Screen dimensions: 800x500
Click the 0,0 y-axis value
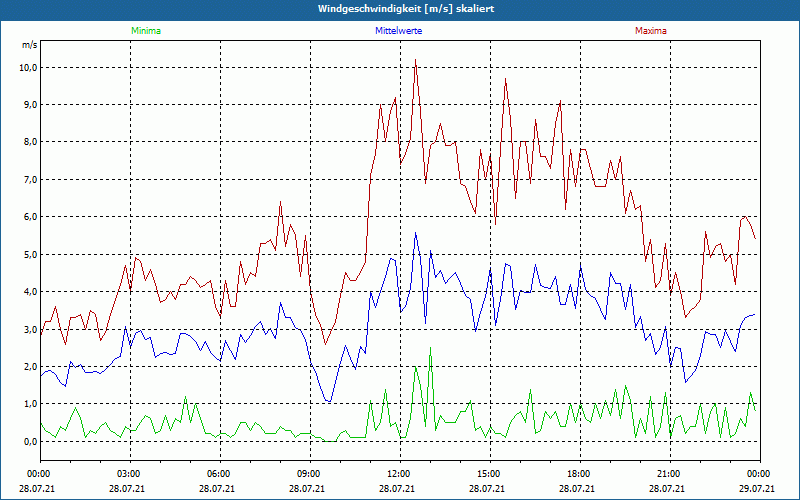(30, 442)
